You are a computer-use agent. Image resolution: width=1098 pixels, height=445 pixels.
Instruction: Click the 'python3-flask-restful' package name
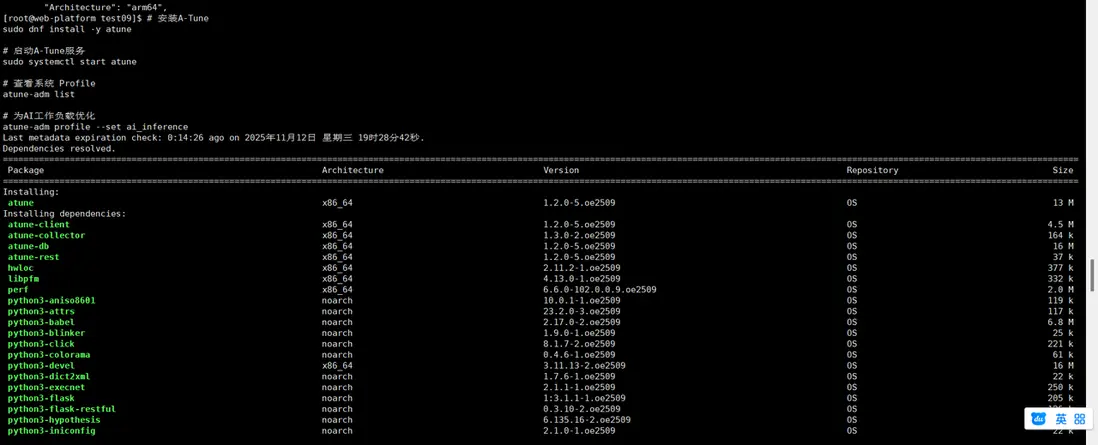tap(62, 409)
